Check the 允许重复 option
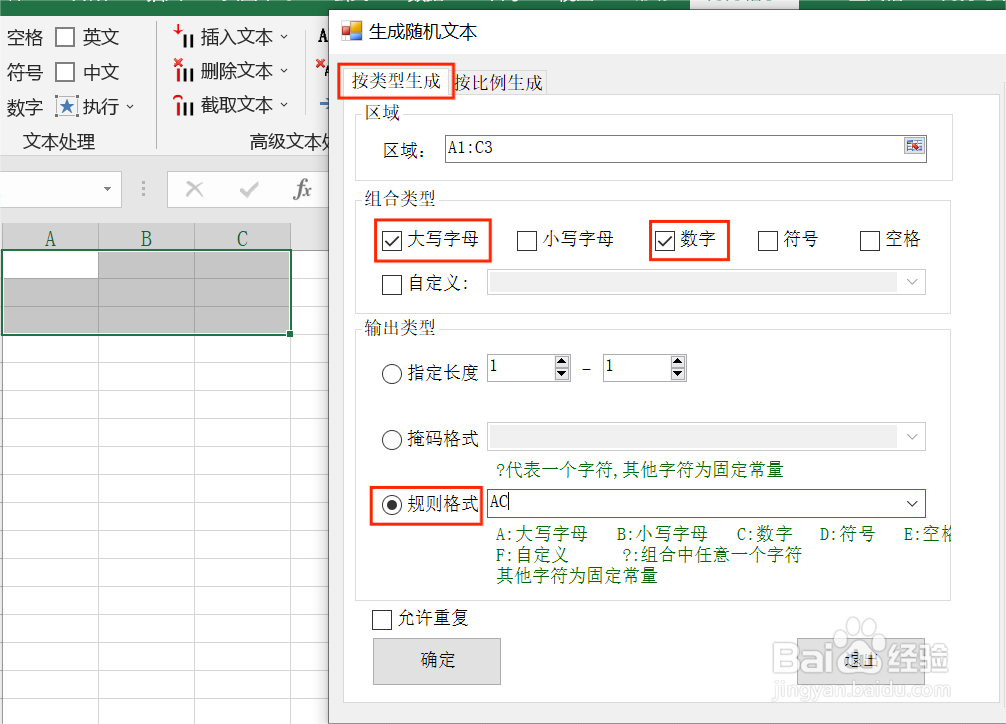1006x724 pixels. [x=381, y=619]
